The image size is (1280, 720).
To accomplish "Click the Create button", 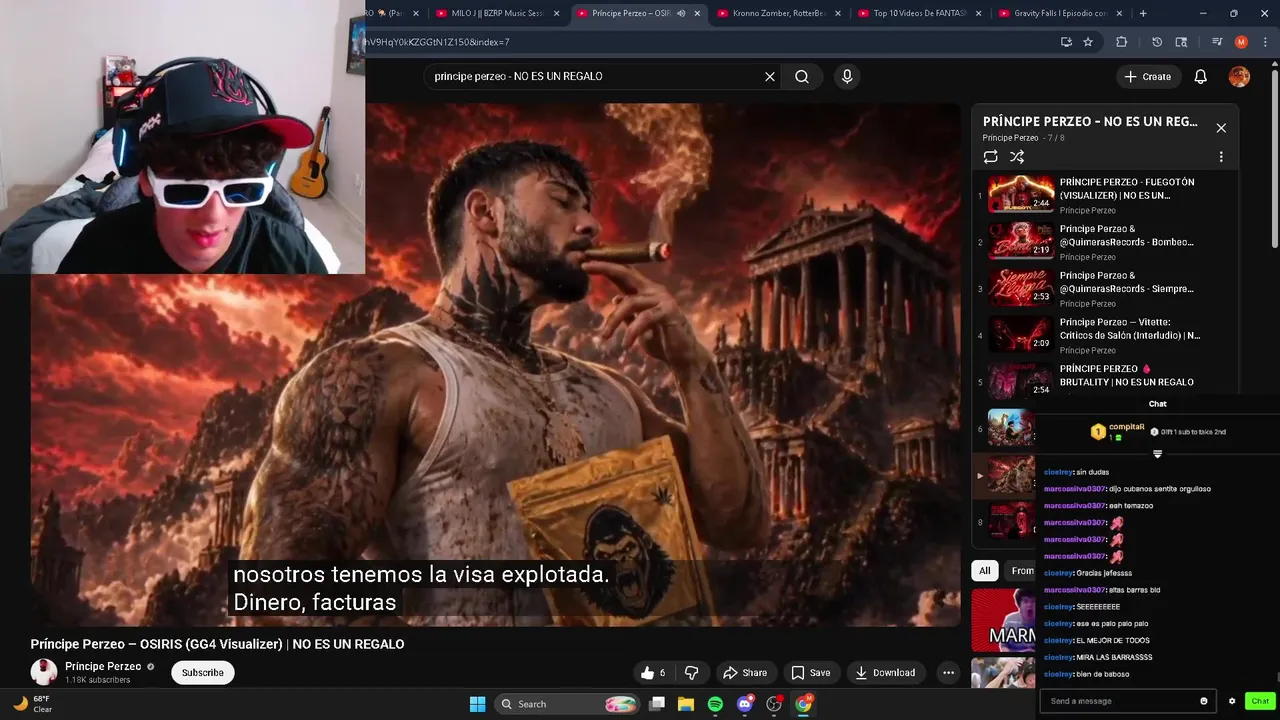I will [1147, 76].
